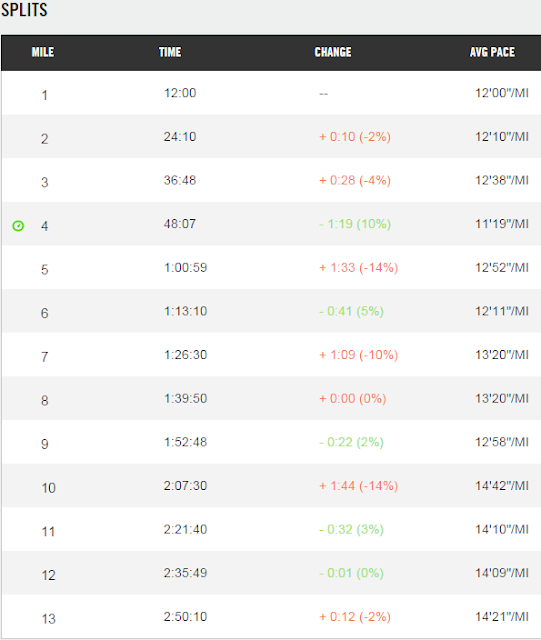Screen dimensions: 541x640
Task: Click the change value + 0:12 (-2%)
Action: click(x=355, y=617)
